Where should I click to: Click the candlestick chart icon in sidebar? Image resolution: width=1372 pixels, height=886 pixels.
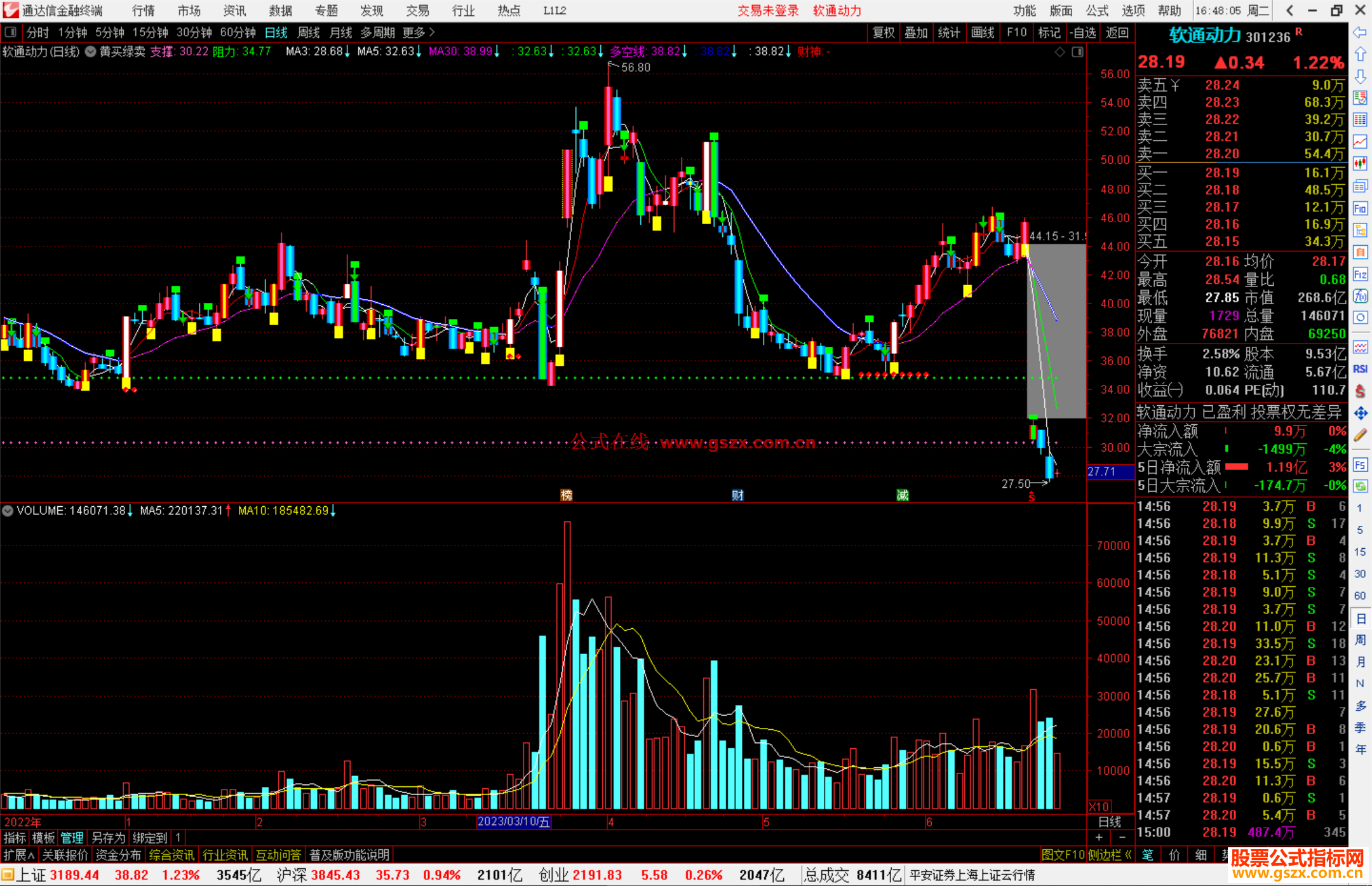(x=1360, y=163)
